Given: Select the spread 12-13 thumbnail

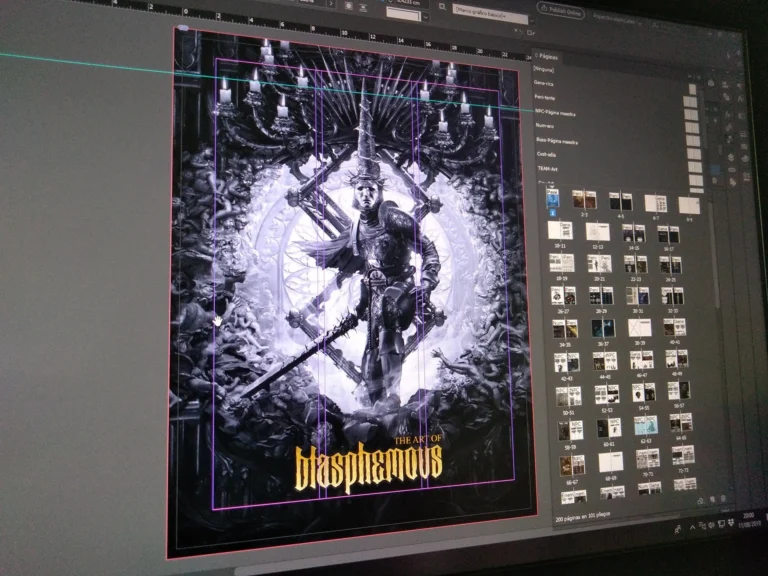Looking at the screenshot, I should tap(598, 232).
